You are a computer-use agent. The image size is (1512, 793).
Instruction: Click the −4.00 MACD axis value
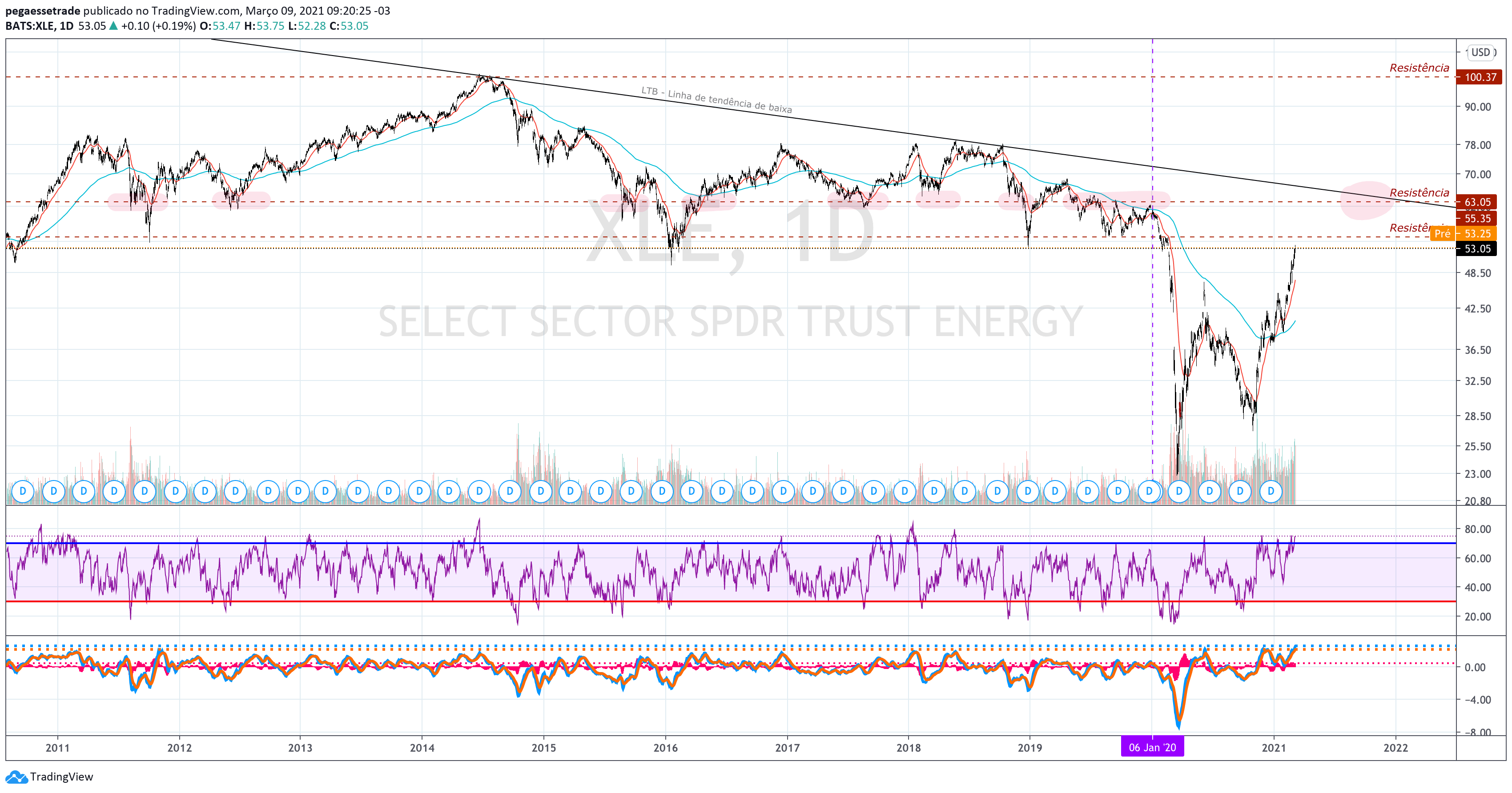tap(1477, 700)
